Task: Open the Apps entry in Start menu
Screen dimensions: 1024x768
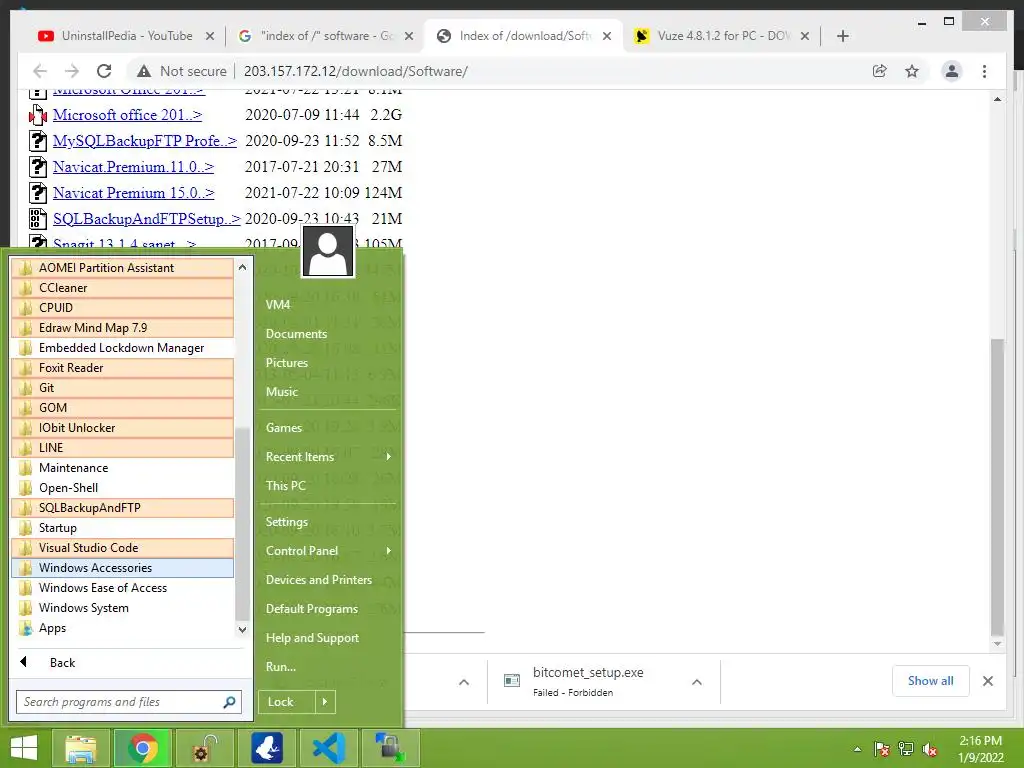Action: coord(123,628)
